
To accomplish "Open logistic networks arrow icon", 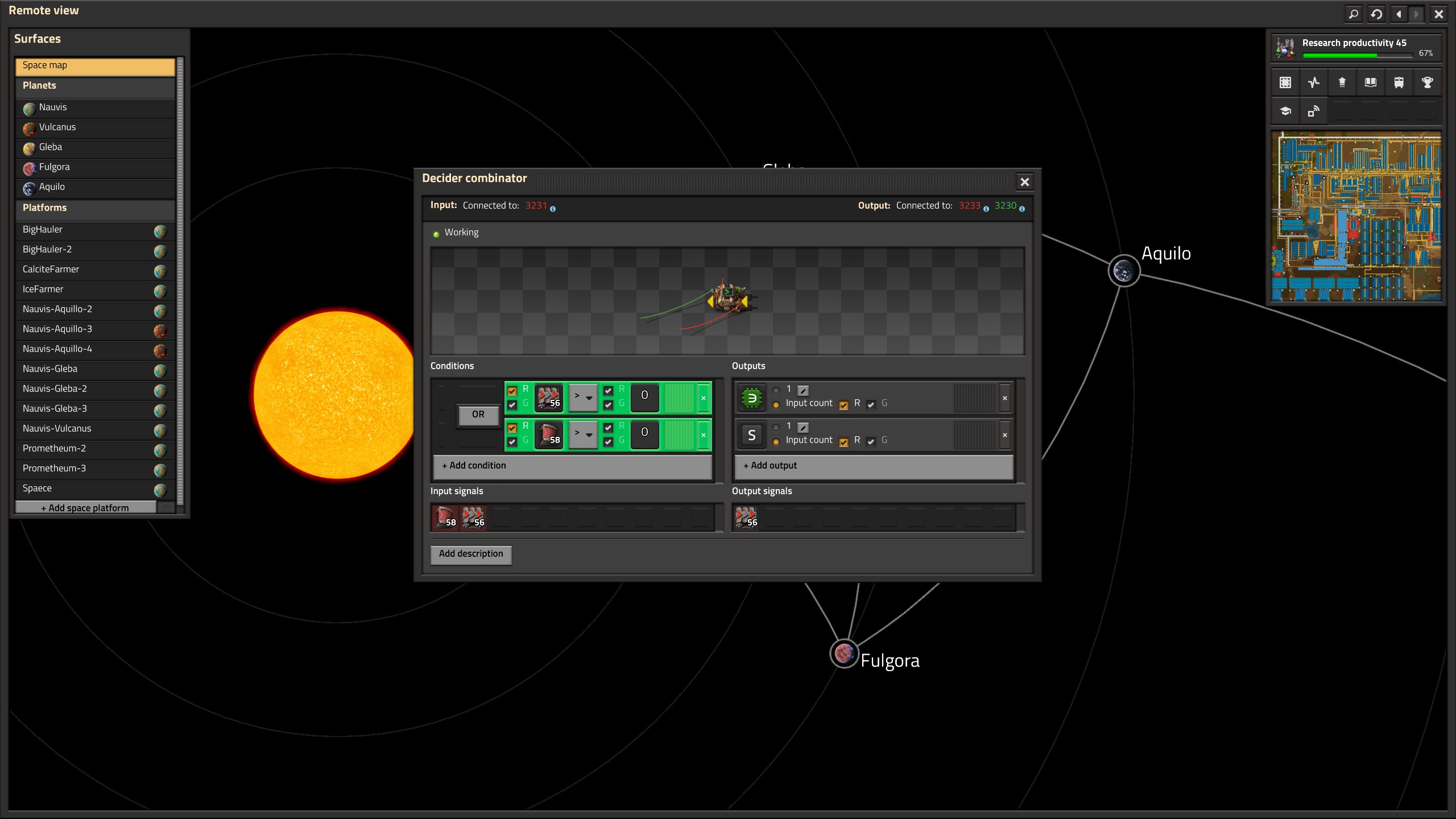I will (x=1342, y=82).
